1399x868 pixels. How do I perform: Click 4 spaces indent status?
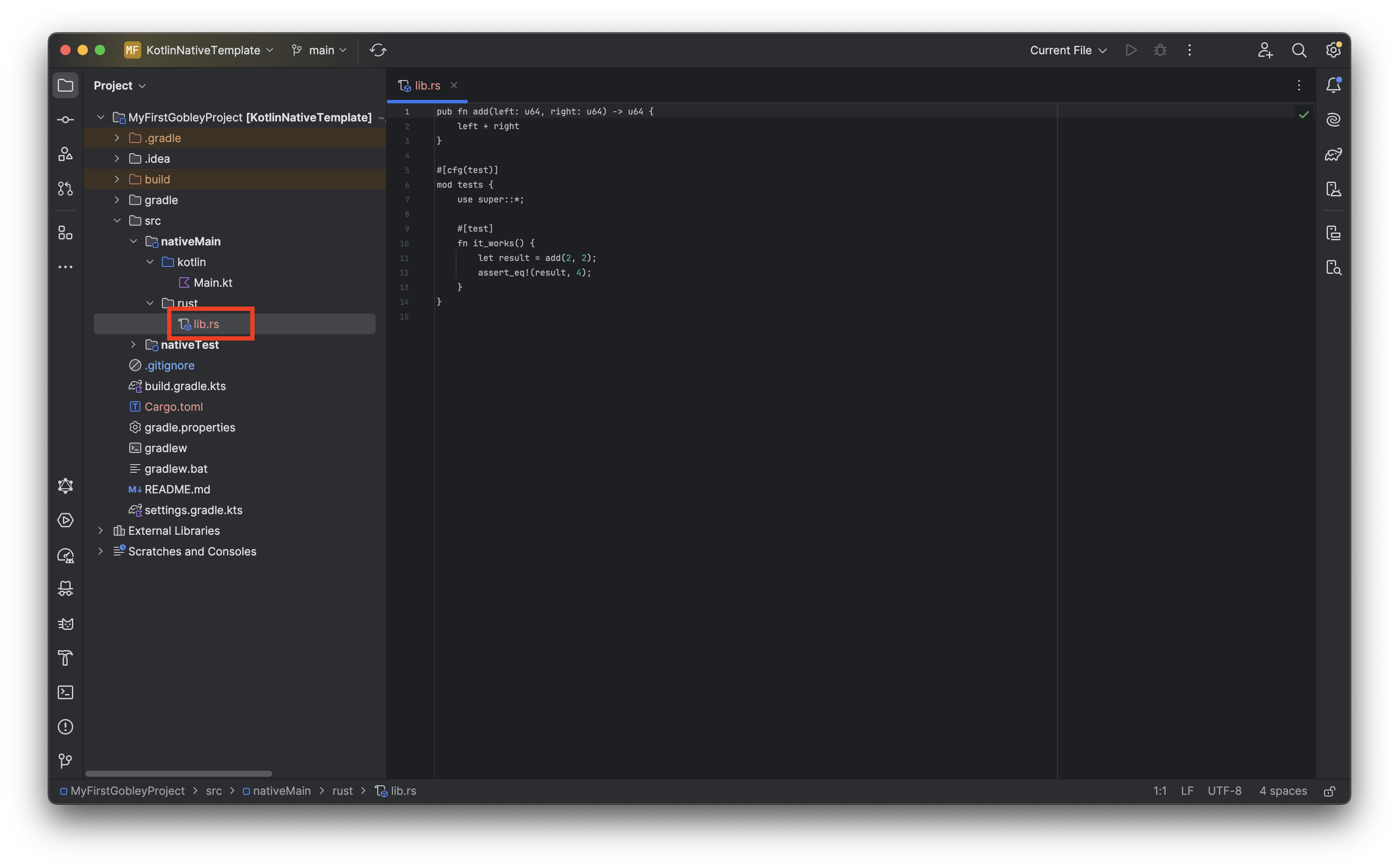point(1283,791)
